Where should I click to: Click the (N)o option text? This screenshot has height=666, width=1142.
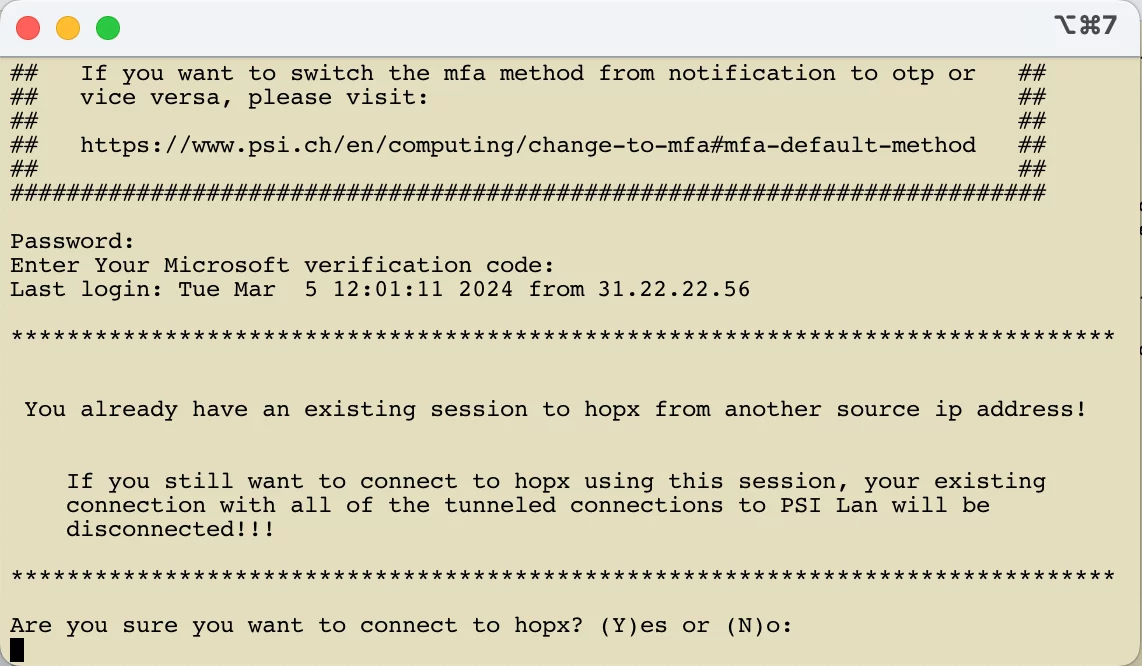point(751,625)
